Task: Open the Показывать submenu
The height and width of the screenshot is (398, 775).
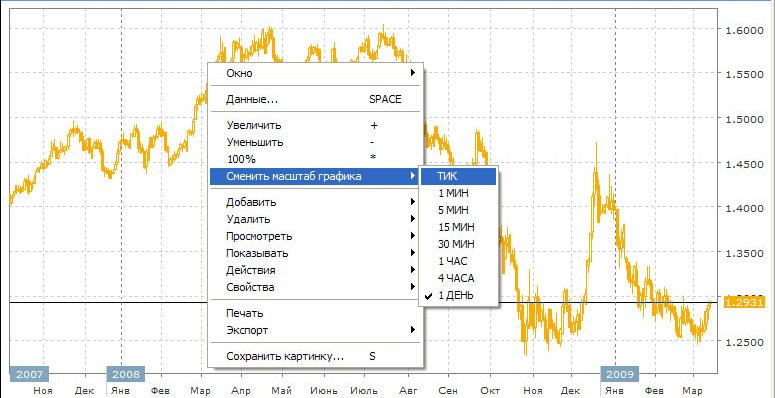Action: click(x=315, y=253)
